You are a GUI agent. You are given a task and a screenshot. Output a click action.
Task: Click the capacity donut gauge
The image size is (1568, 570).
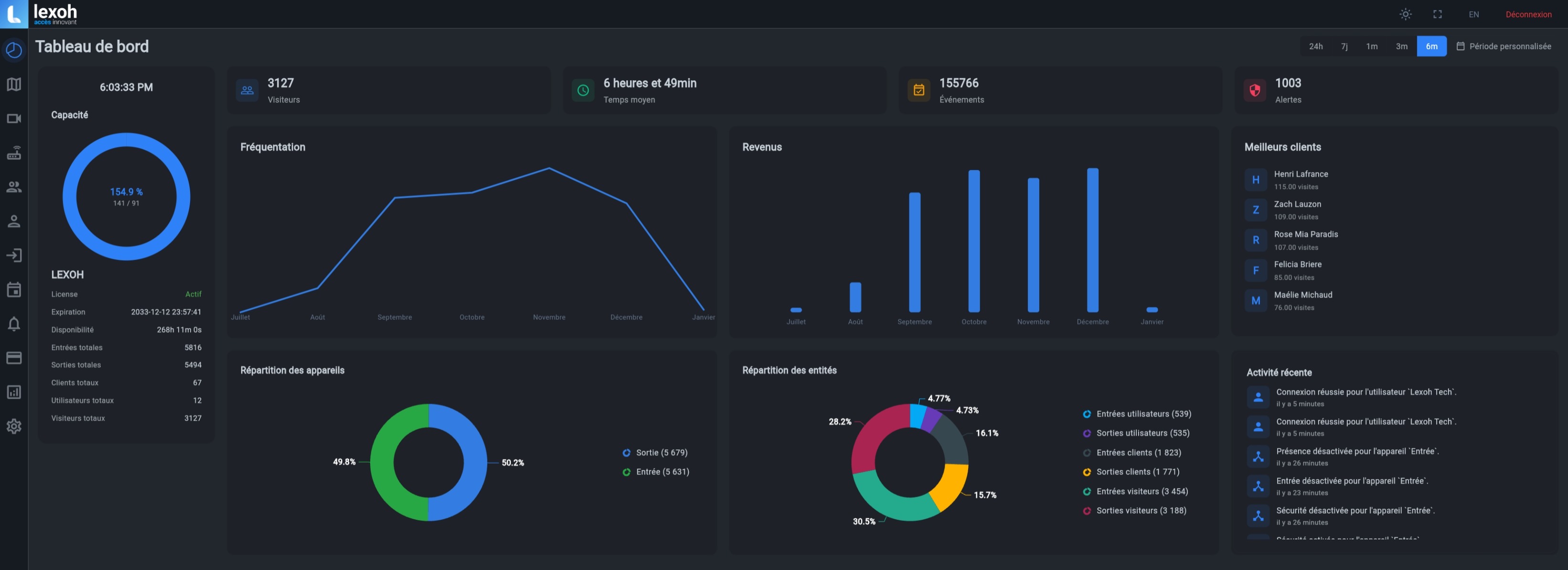point(126,197)
